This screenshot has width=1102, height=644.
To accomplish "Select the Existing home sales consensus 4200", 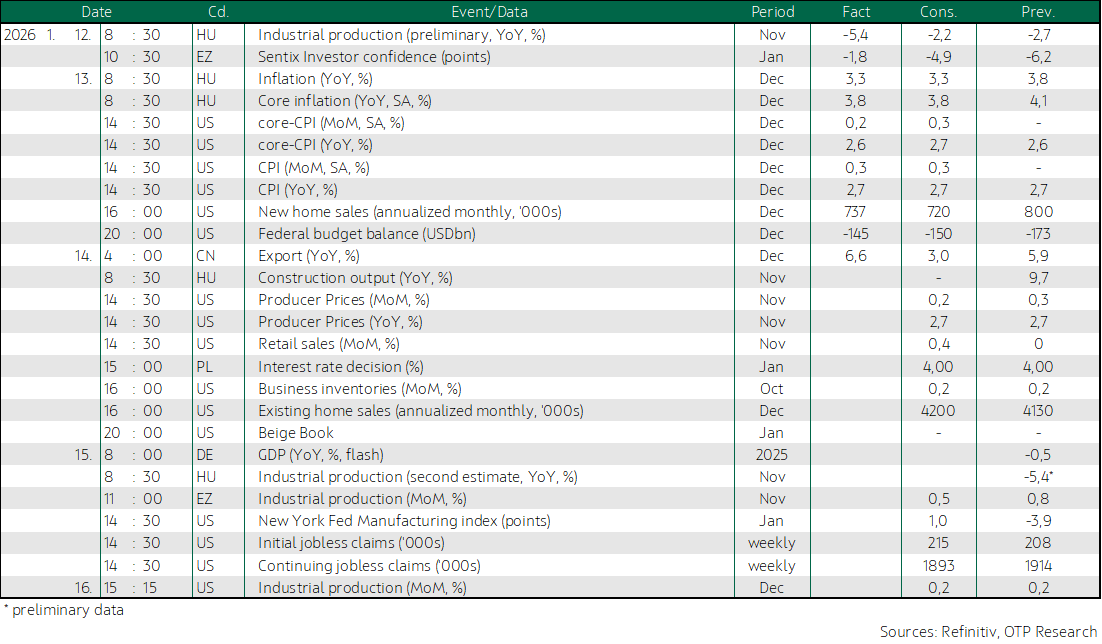I will [x=938, y=411].
